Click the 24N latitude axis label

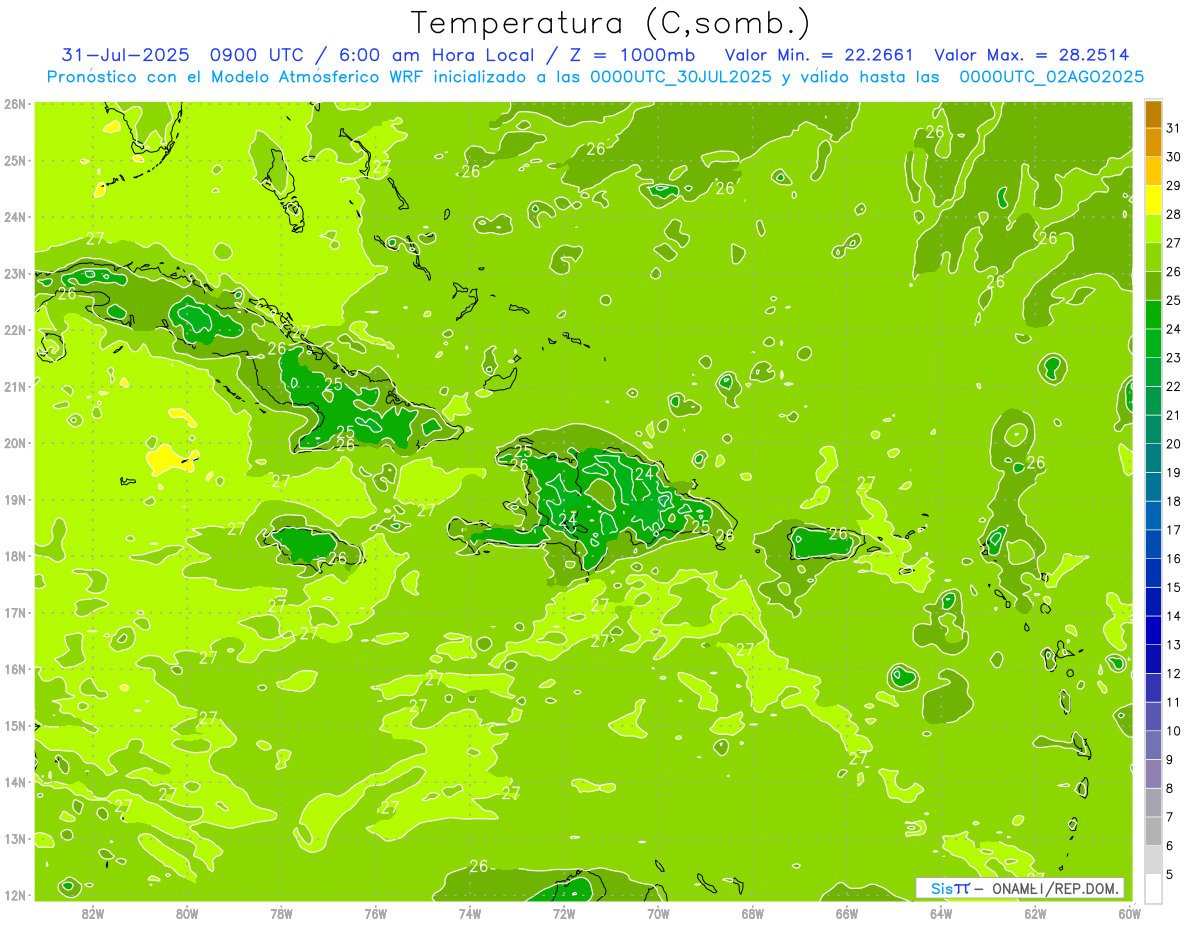pos(15,217)
